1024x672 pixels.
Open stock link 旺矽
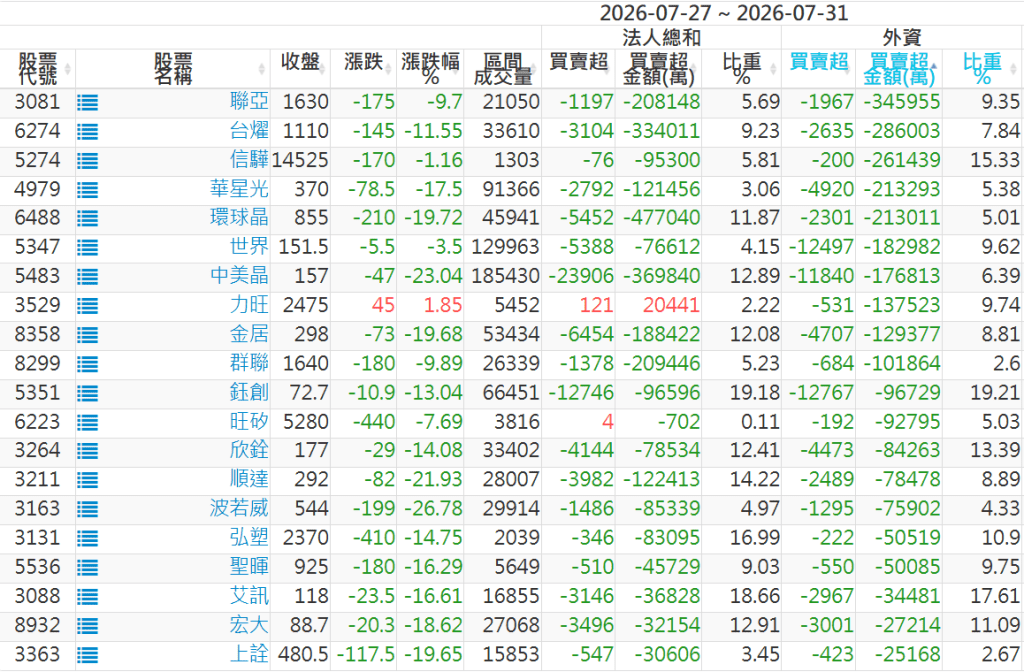pos(249,421)
